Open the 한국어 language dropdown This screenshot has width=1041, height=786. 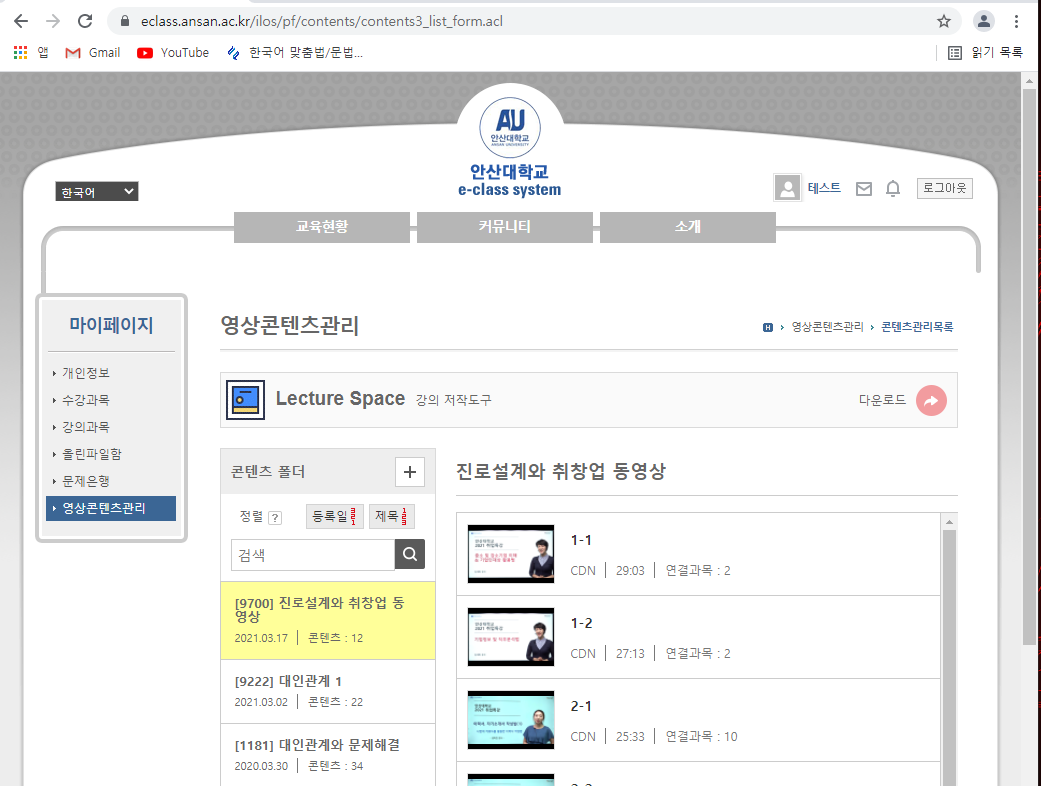96,192
